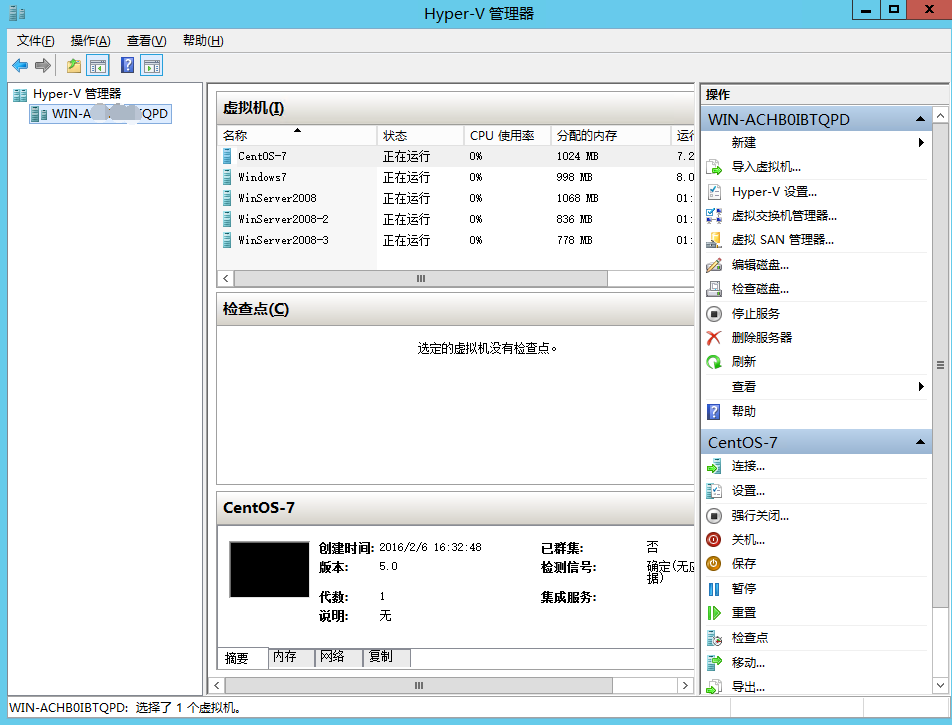
Task: Sort by the CPU 使用率 column header
Action: [507, 135]
